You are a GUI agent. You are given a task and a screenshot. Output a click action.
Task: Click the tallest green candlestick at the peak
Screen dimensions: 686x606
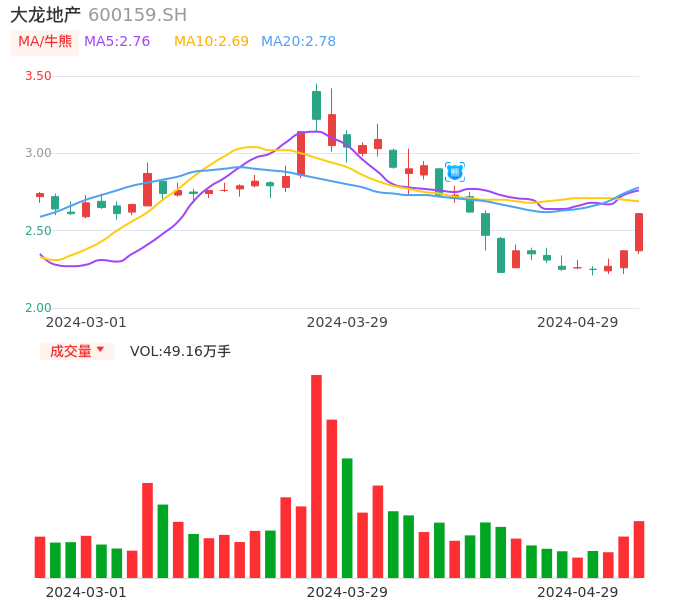tap(316, 105)
